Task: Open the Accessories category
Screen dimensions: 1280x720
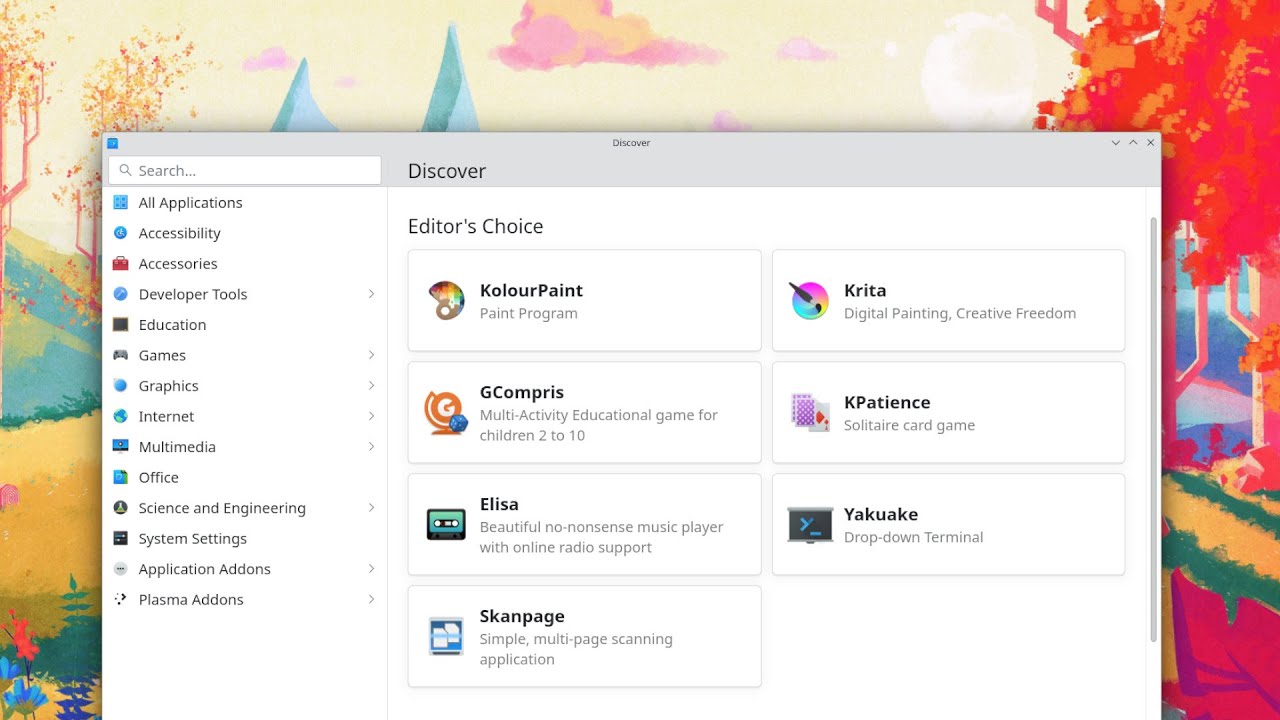Action: pos(245,264)
